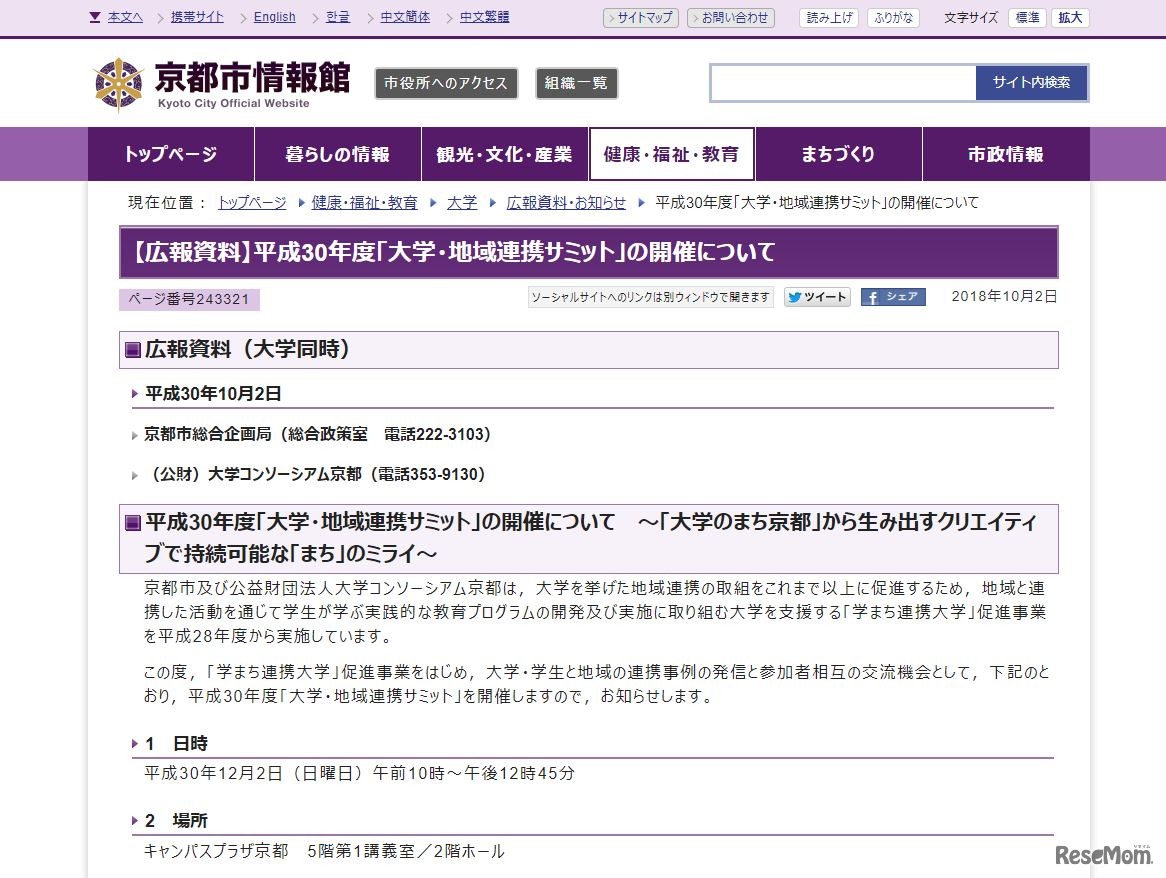Open the 観光・文化・産業 menu
Image resolution: width=1166 pixels, height=878 pixels.
[x=504, y=154]
